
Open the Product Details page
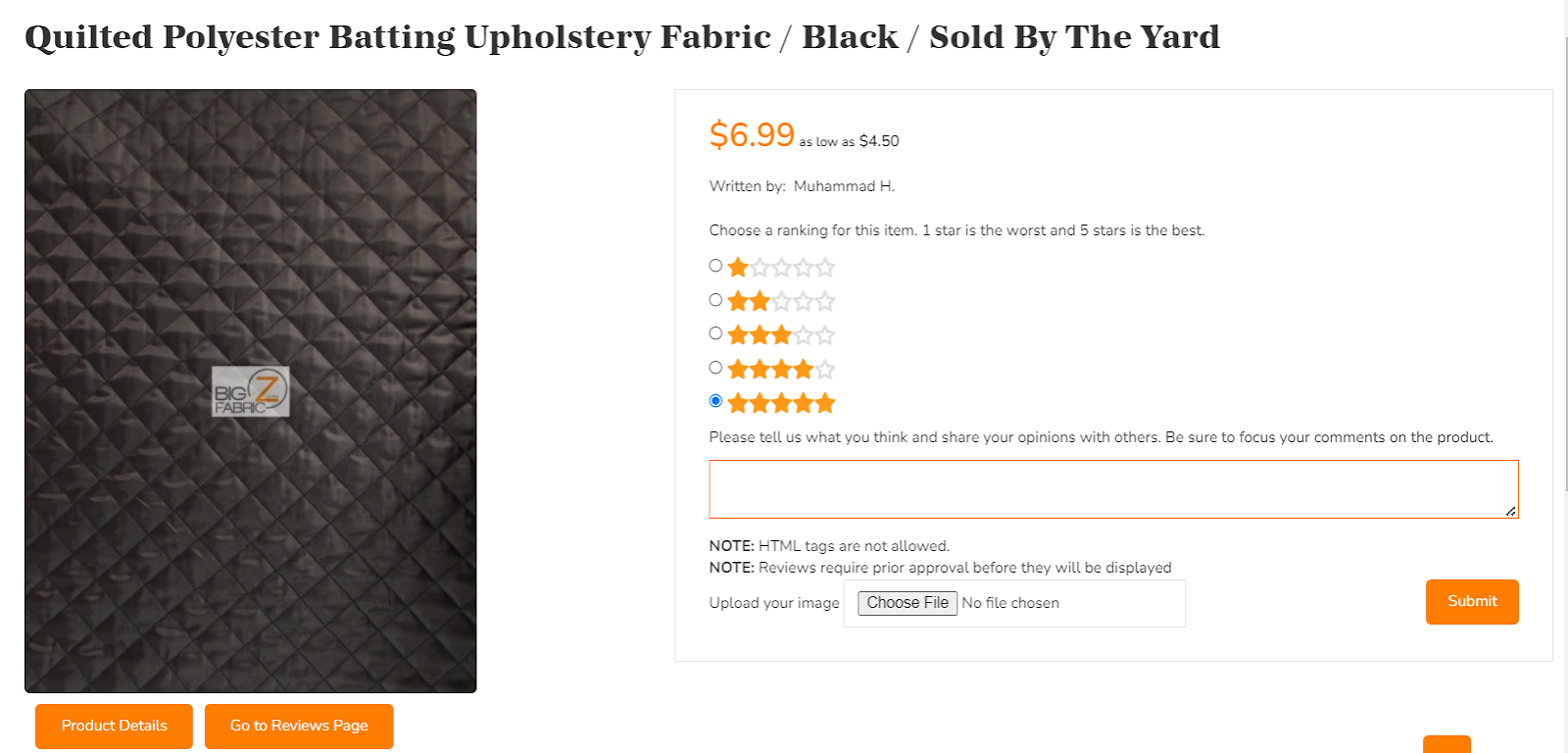coord(114,726)
